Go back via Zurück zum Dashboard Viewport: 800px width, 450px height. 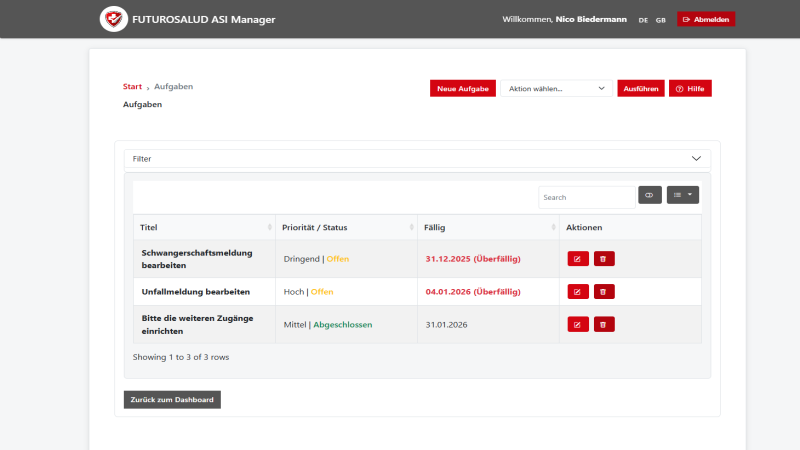coord(172,399)
